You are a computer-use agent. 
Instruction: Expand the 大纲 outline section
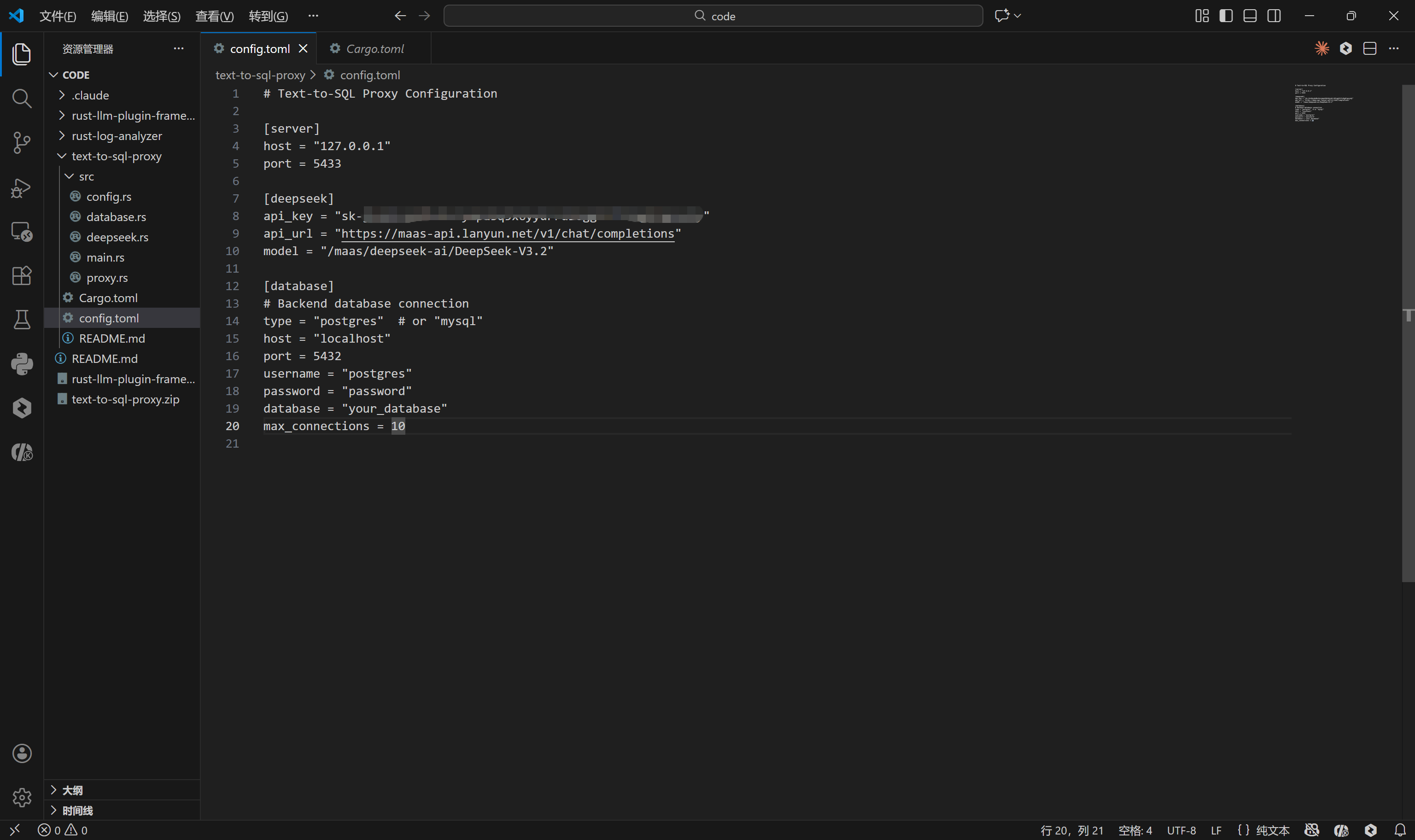[x=72, y=790]
